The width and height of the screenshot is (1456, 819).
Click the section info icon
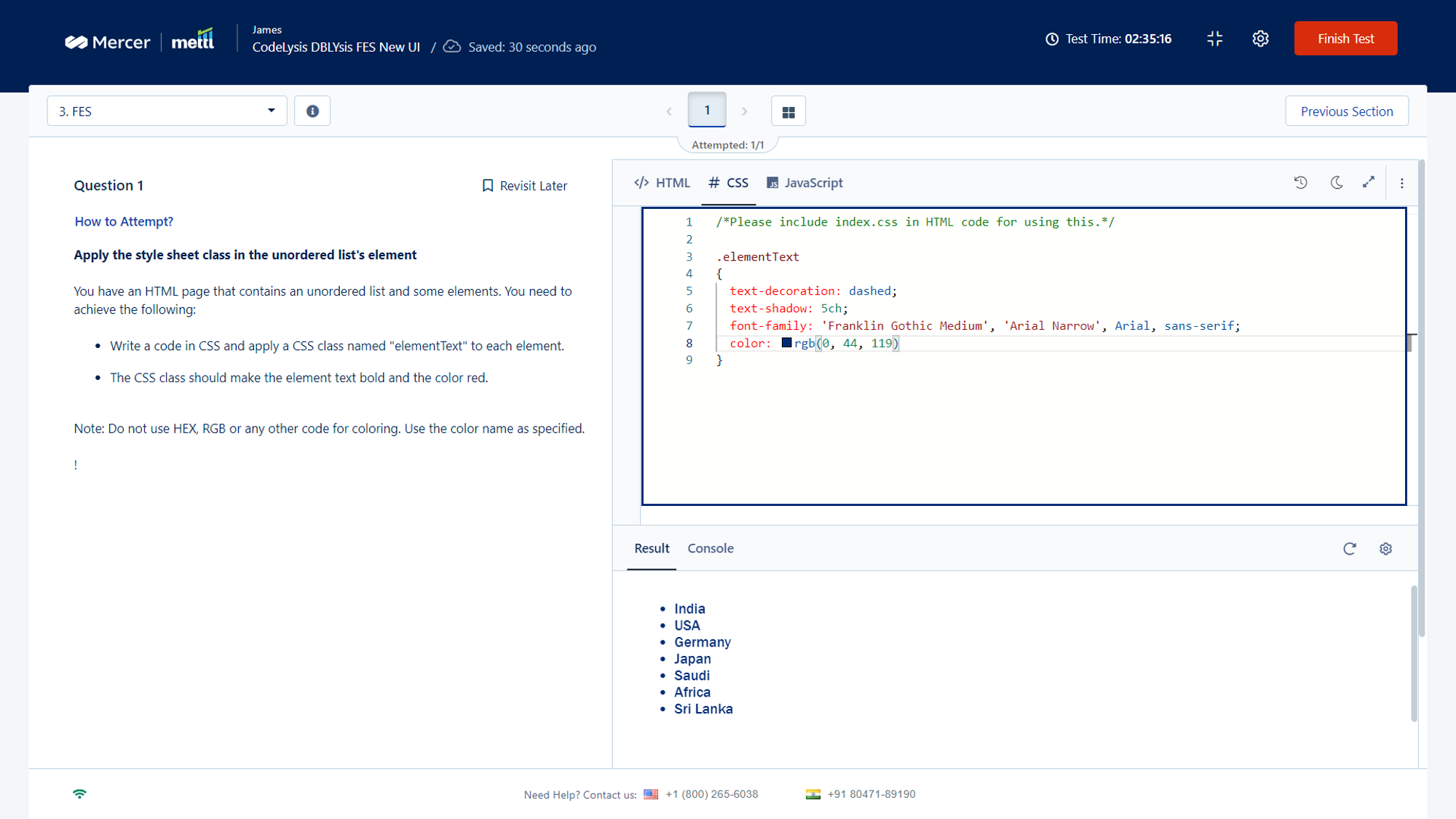point(312,111)
